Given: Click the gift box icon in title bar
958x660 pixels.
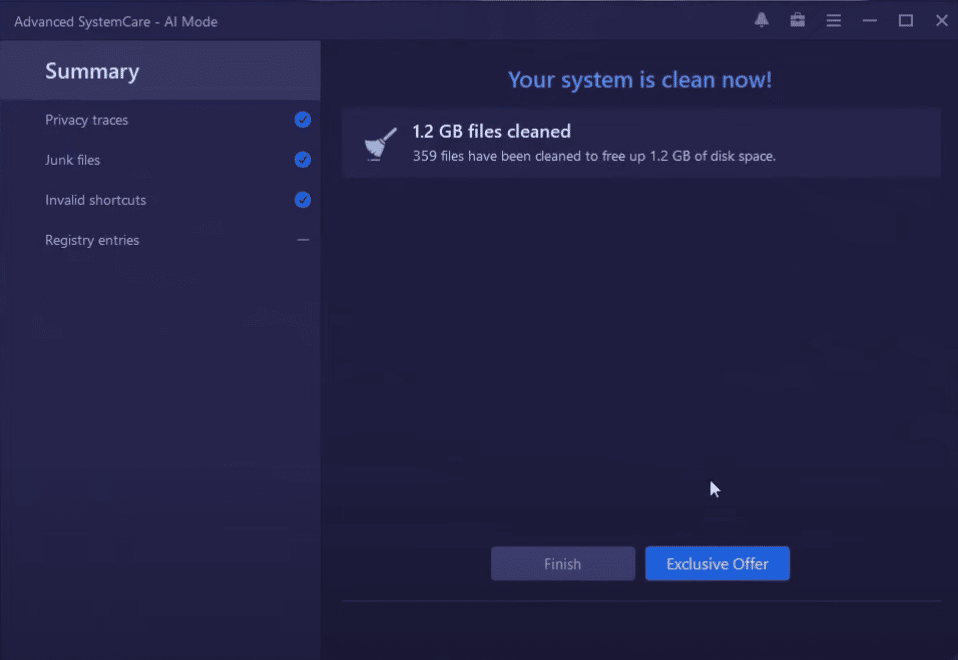Looking at the screenshot, I should (797, 20).
